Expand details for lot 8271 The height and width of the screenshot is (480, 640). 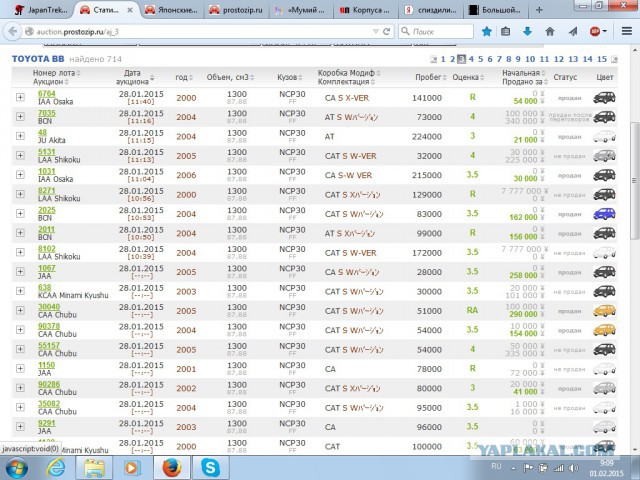[x=20, y=194]
